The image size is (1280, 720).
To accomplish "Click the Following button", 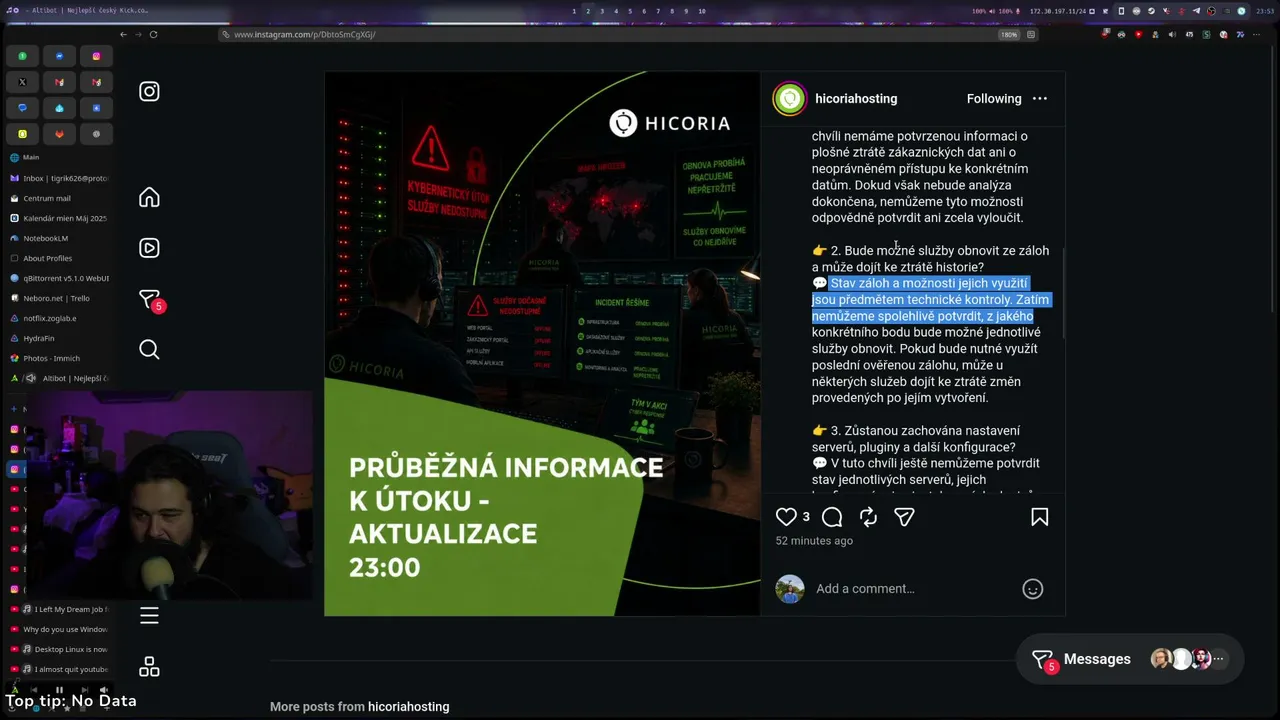I will point(994,99).
